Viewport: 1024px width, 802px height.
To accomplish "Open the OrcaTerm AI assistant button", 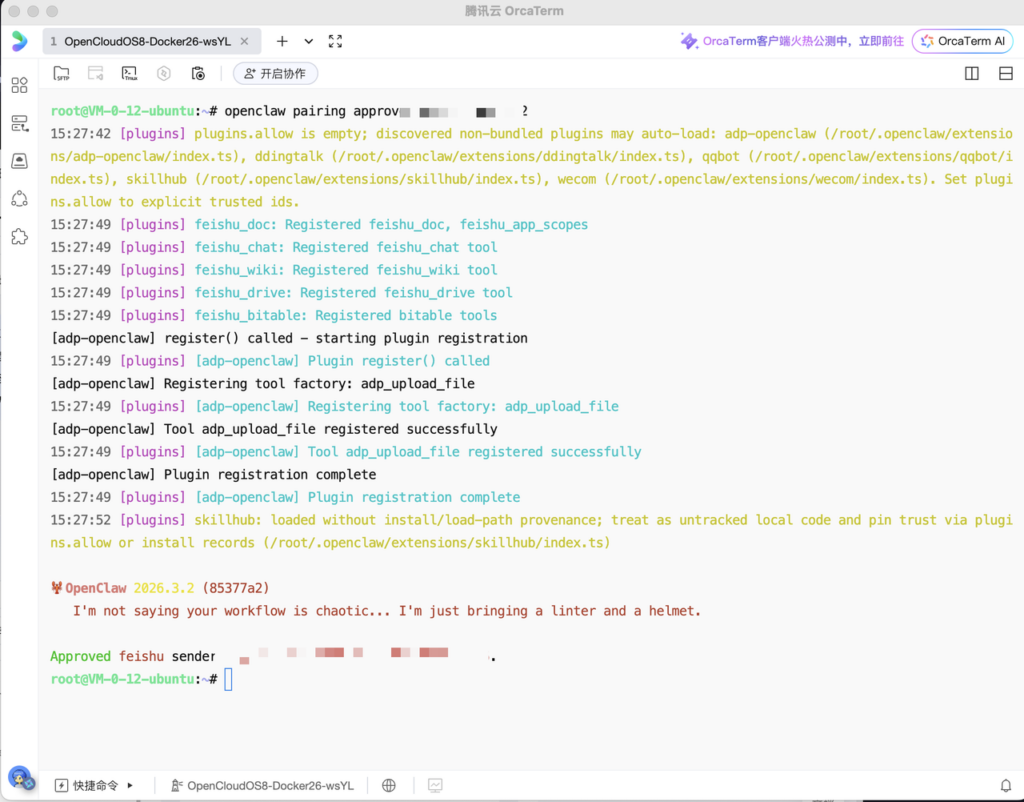I will point(962,41).
